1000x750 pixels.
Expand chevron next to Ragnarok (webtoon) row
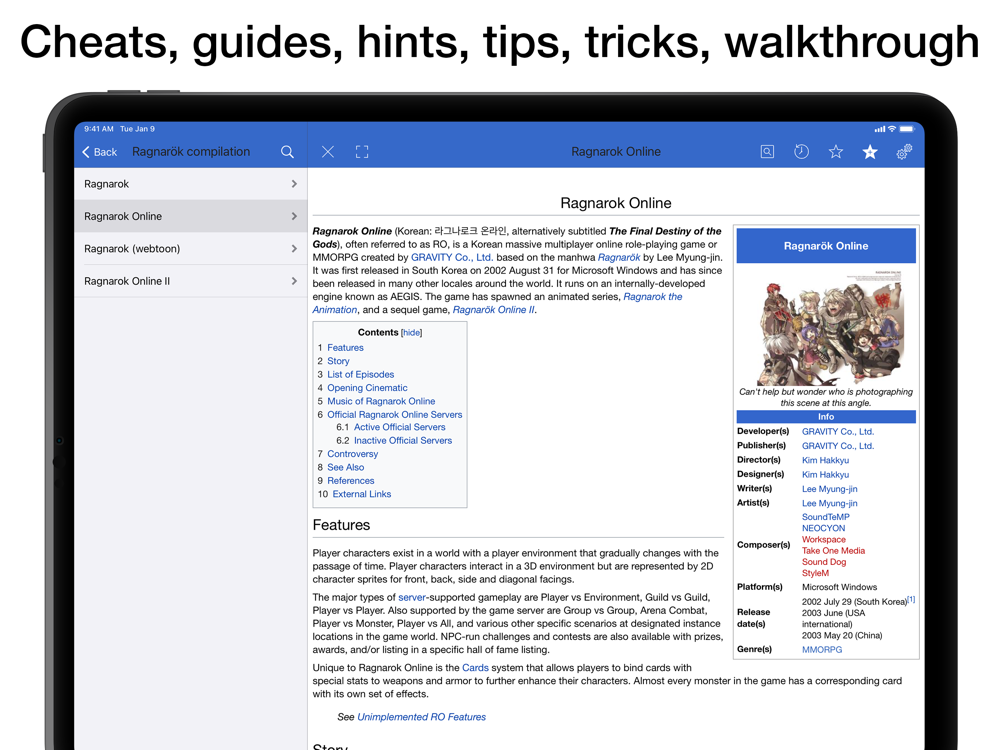(x=294, y=249)
